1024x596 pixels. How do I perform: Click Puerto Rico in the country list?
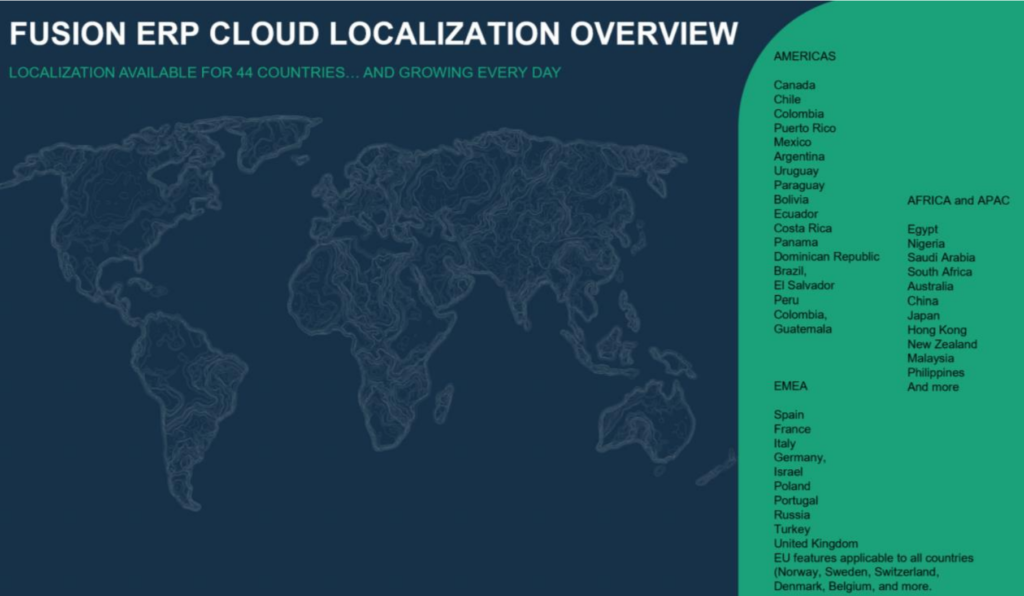point(804,129)
